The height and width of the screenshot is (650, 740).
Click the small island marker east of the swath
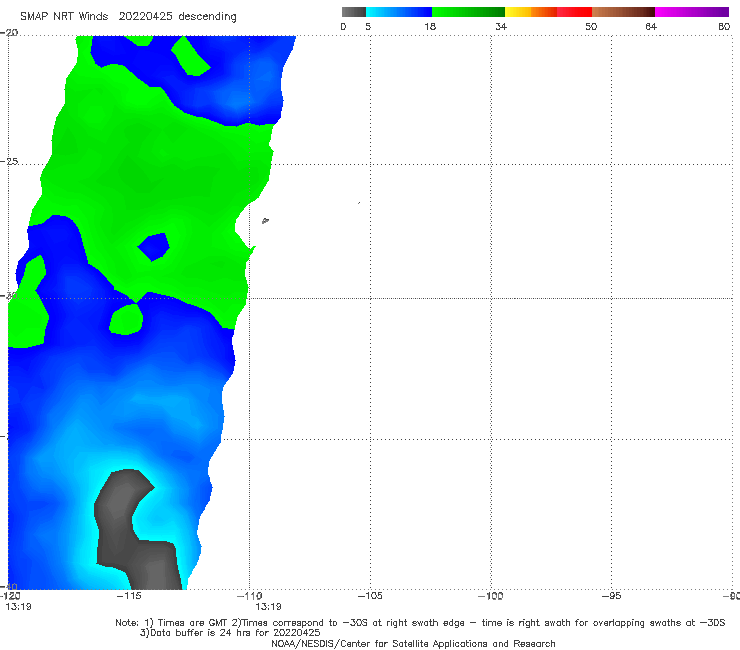tap(265, 220)
